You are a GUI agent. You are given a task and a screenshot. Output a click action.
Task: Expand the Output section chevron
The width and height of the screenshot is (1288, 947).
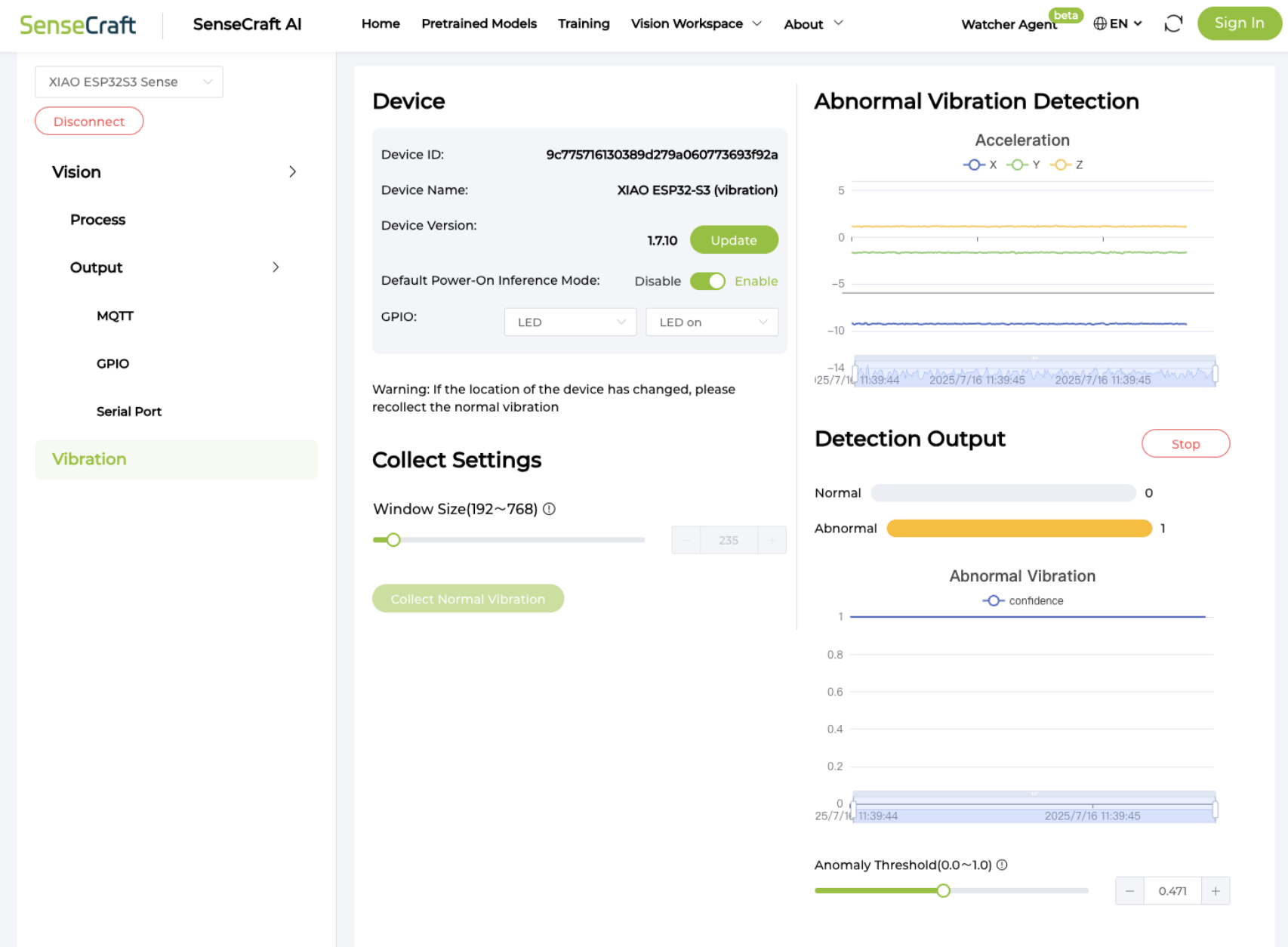pyautogui.click(x=276, y=267)
